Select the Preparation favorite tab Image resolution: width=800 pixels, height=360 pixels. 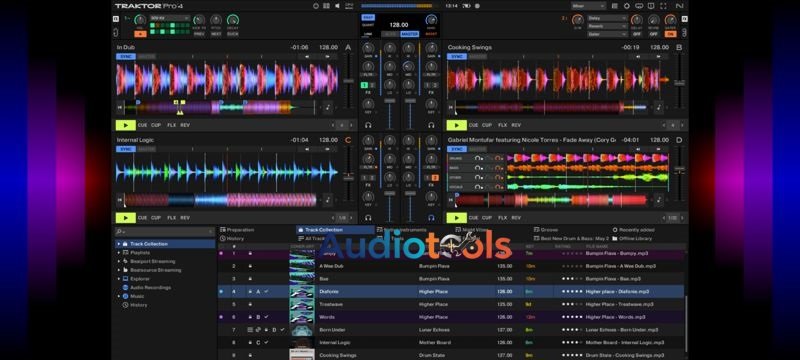pyautogui.click(x=237, y=230)
